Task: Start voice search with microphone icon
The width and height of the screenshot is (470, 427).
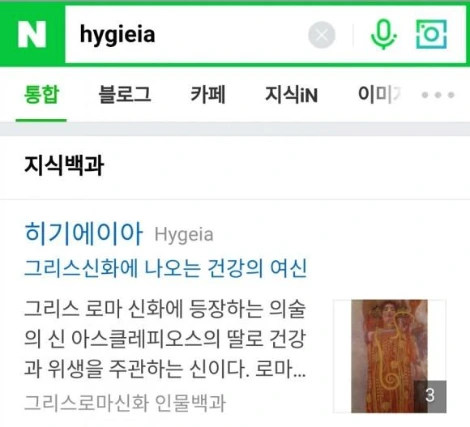Action: 384,35
